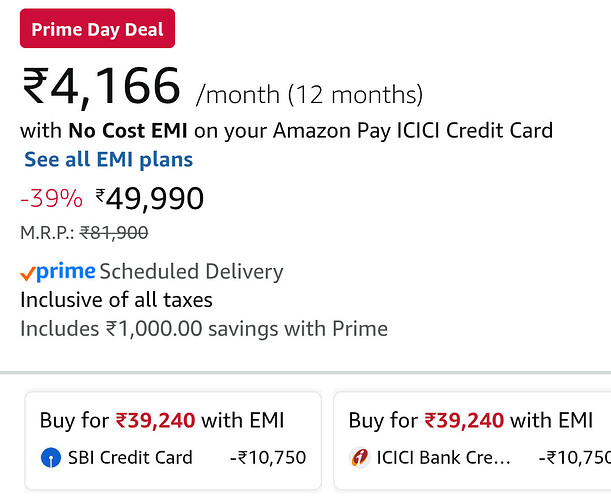611x500 pixels.
Task: Click the struck-through M.R.P. ₹81,900
Action: click(x=114, y=233)
